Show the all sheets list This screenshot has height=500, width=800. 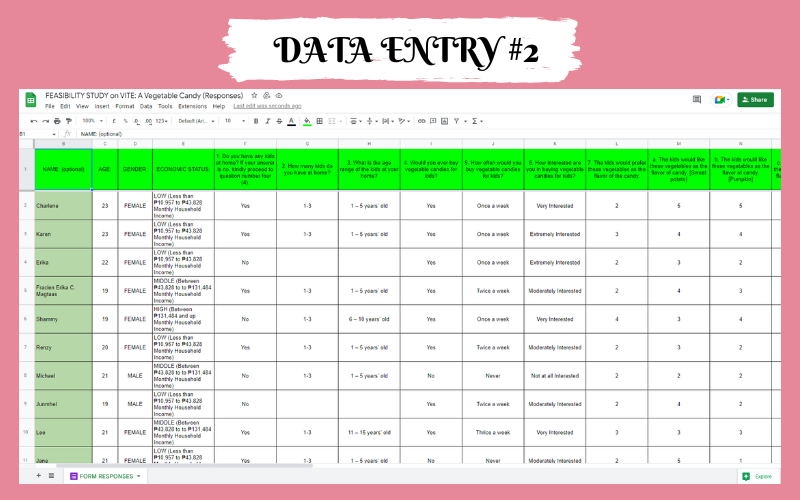pos(52,476)
